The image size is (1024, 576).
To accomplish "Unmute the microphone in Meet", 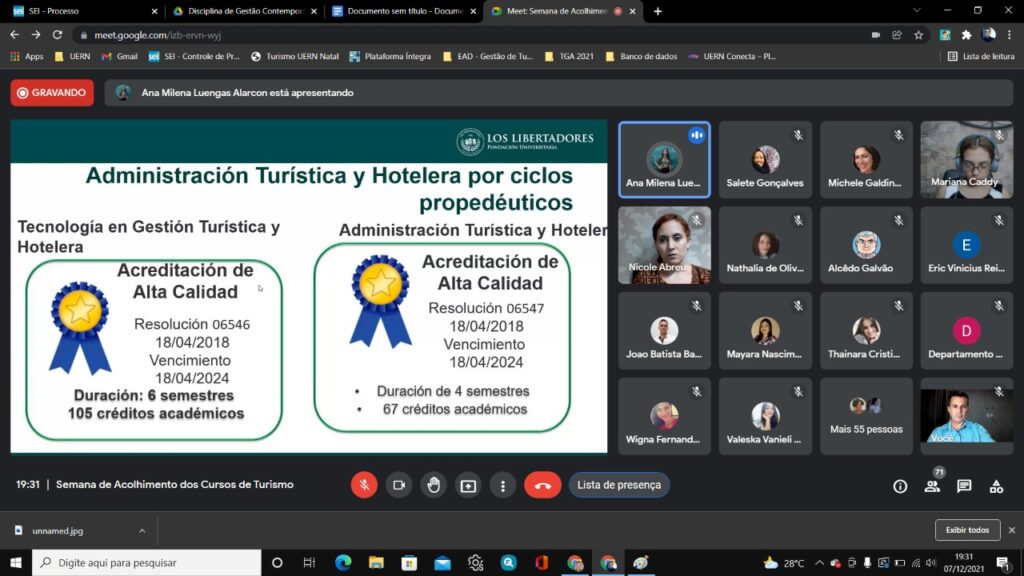I will click(x=364, y=485).
